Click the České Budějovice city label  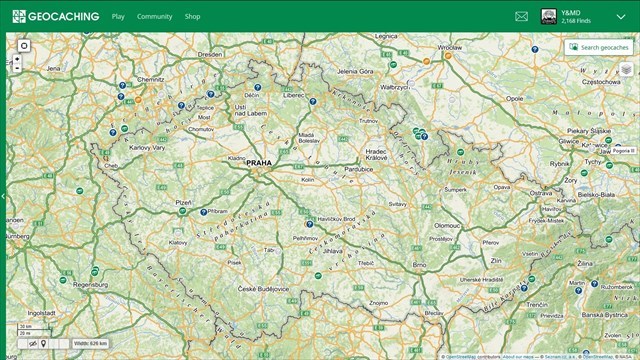tap(263, 289)
